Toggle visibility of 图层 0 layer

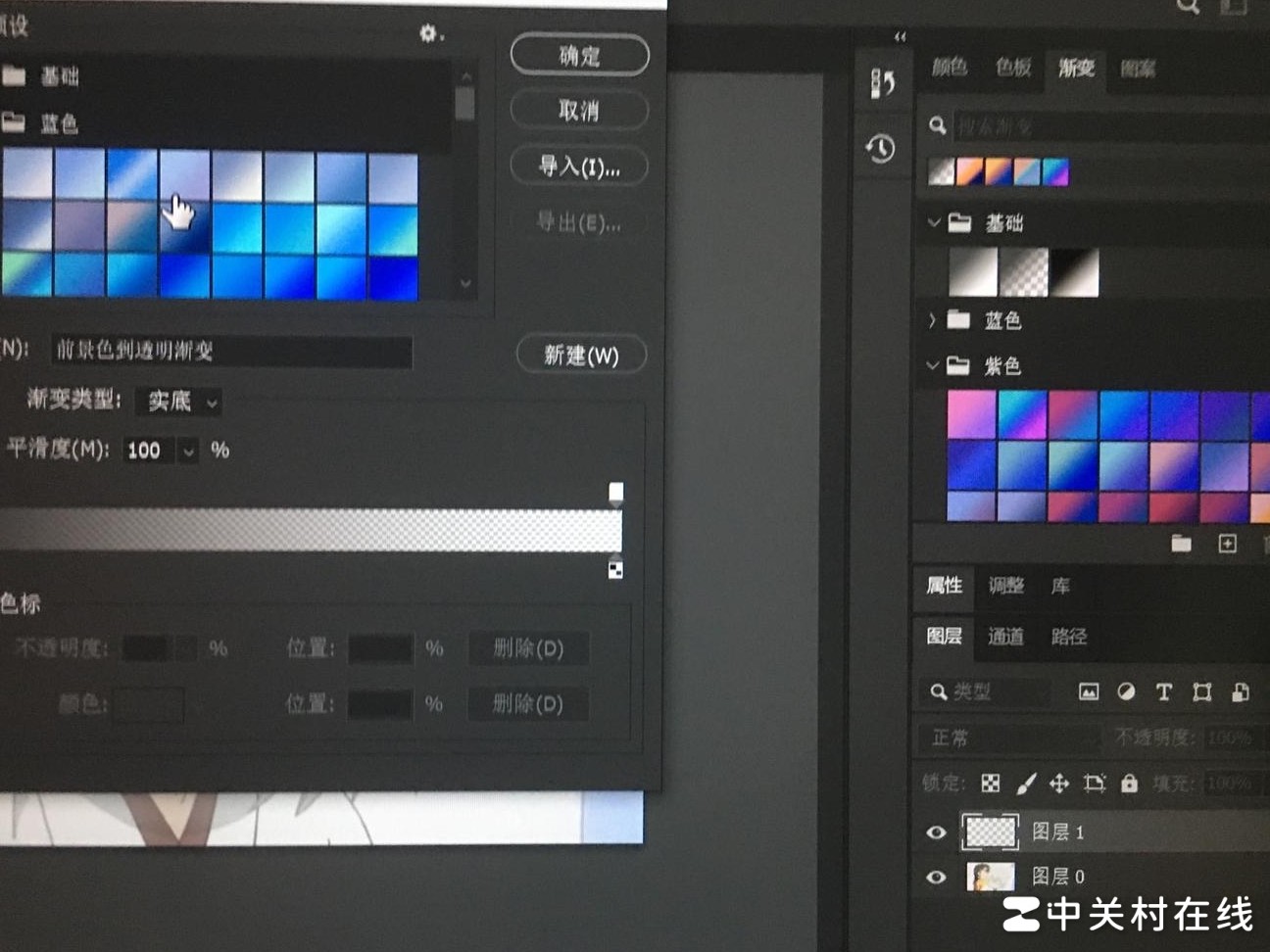coord(936,877)
